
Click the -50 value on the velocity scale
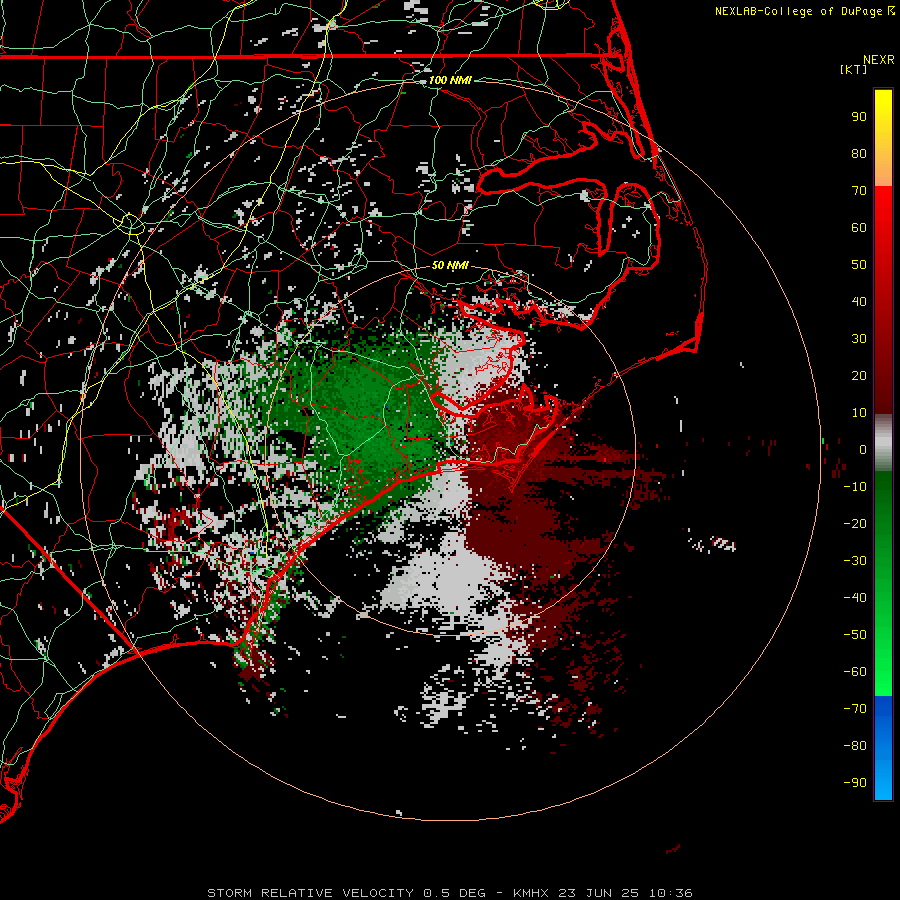[x=855, y=635]
